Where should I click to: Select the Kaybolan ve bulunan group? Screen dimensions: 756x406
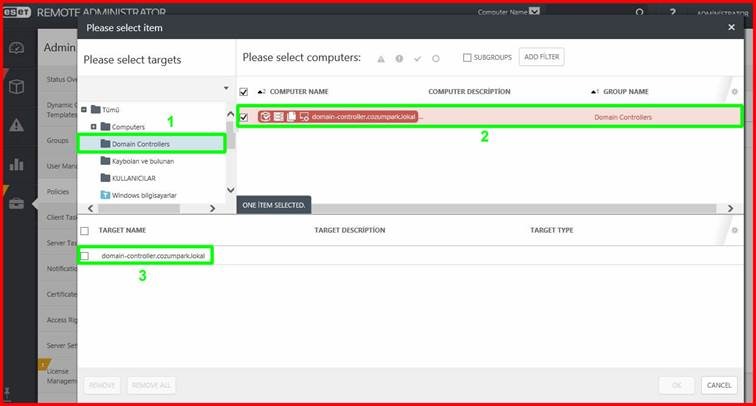143,161
